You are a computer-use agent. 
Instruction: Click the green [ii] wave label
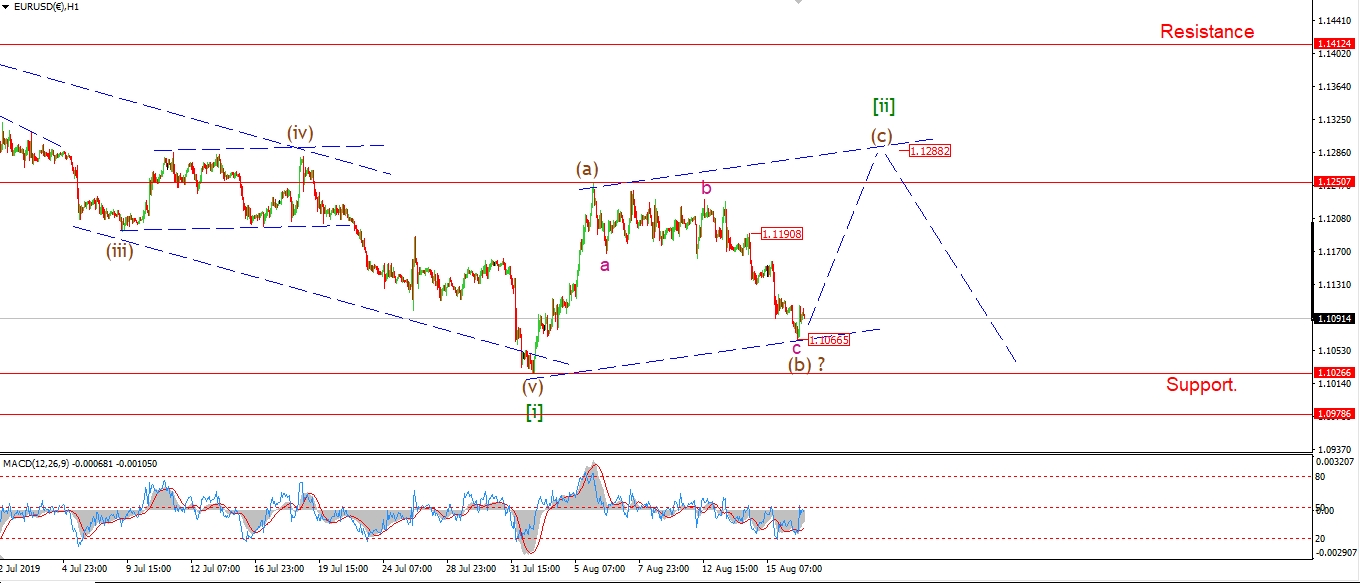tap(883, 105)
